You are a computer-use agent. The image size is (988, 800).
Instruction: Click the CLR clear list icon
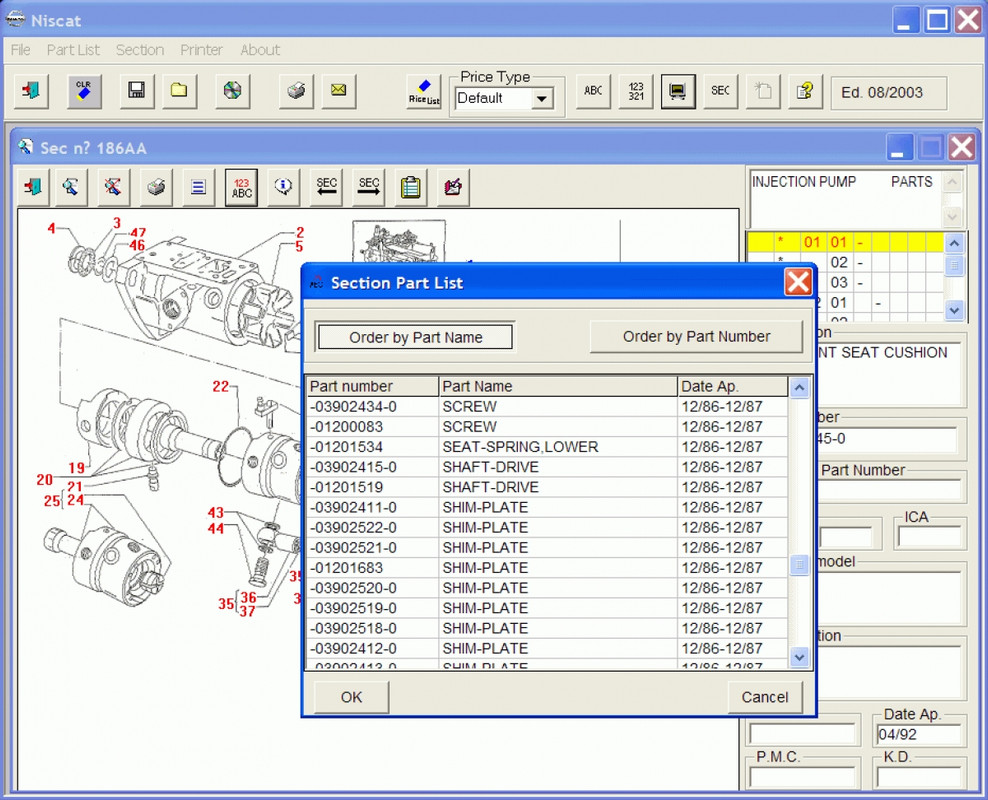[x=84, y=91]
